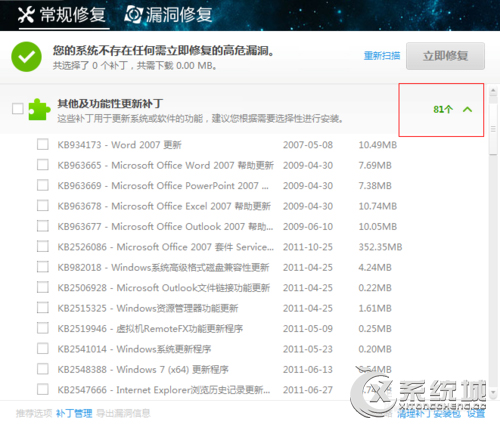Check the KB963665 Office Word 帮助更新 checkbox
Viewport: 500px width, 425px height.
[x=43, y=165]
